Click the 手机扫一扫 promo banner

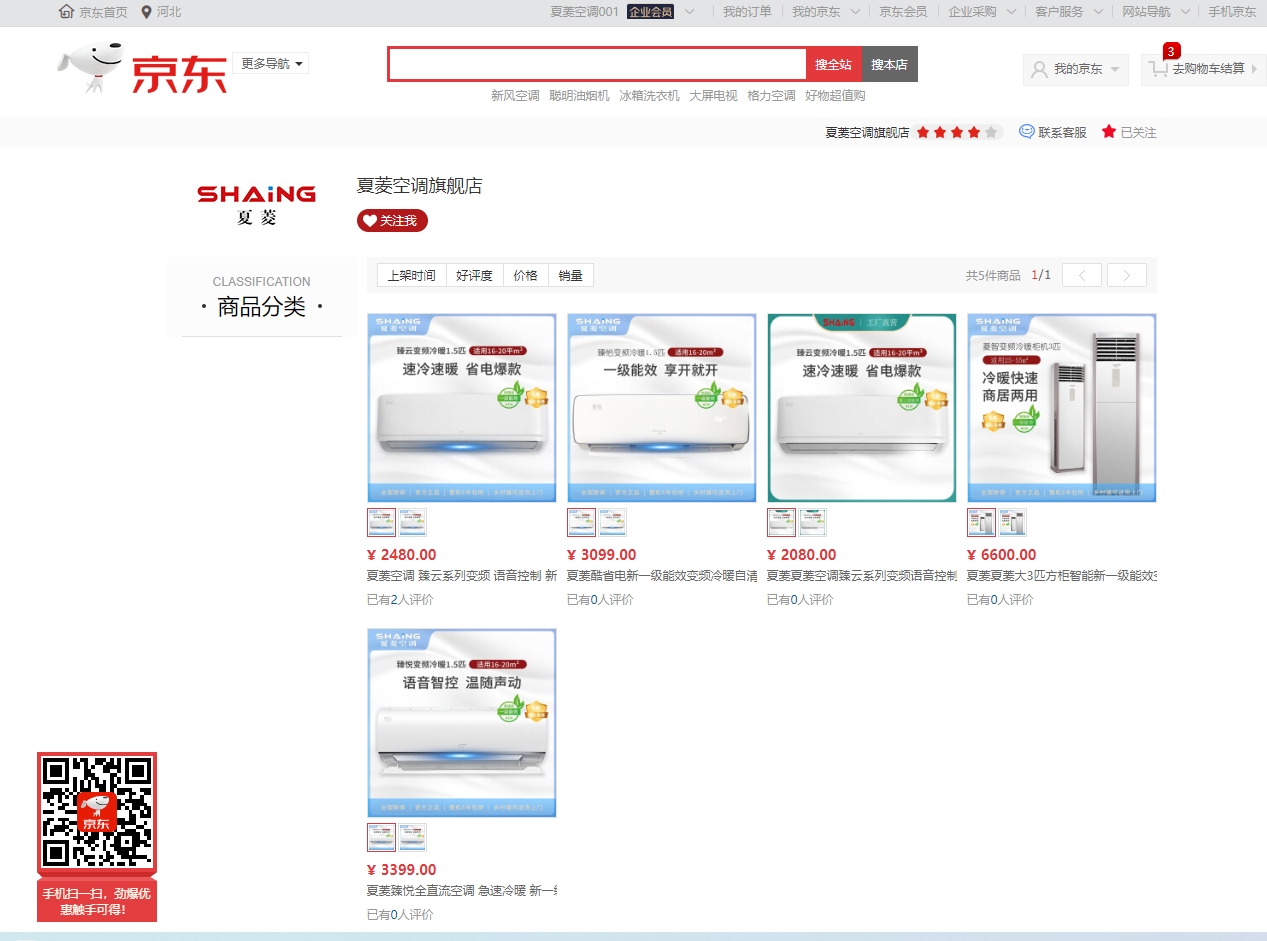coord(97,900)
